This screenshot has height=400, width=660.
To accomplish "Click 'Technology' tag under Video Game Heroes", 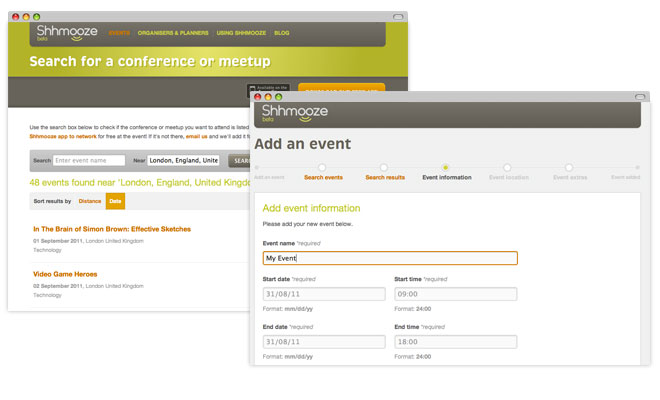I will (47, 295).
